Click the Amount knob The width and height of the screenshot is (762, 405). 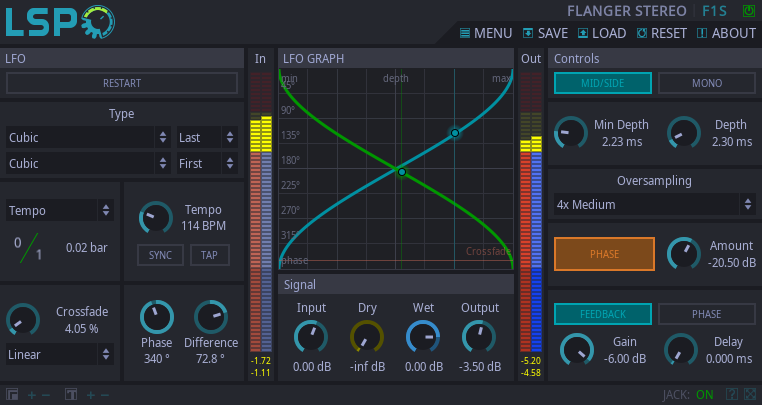684,253
